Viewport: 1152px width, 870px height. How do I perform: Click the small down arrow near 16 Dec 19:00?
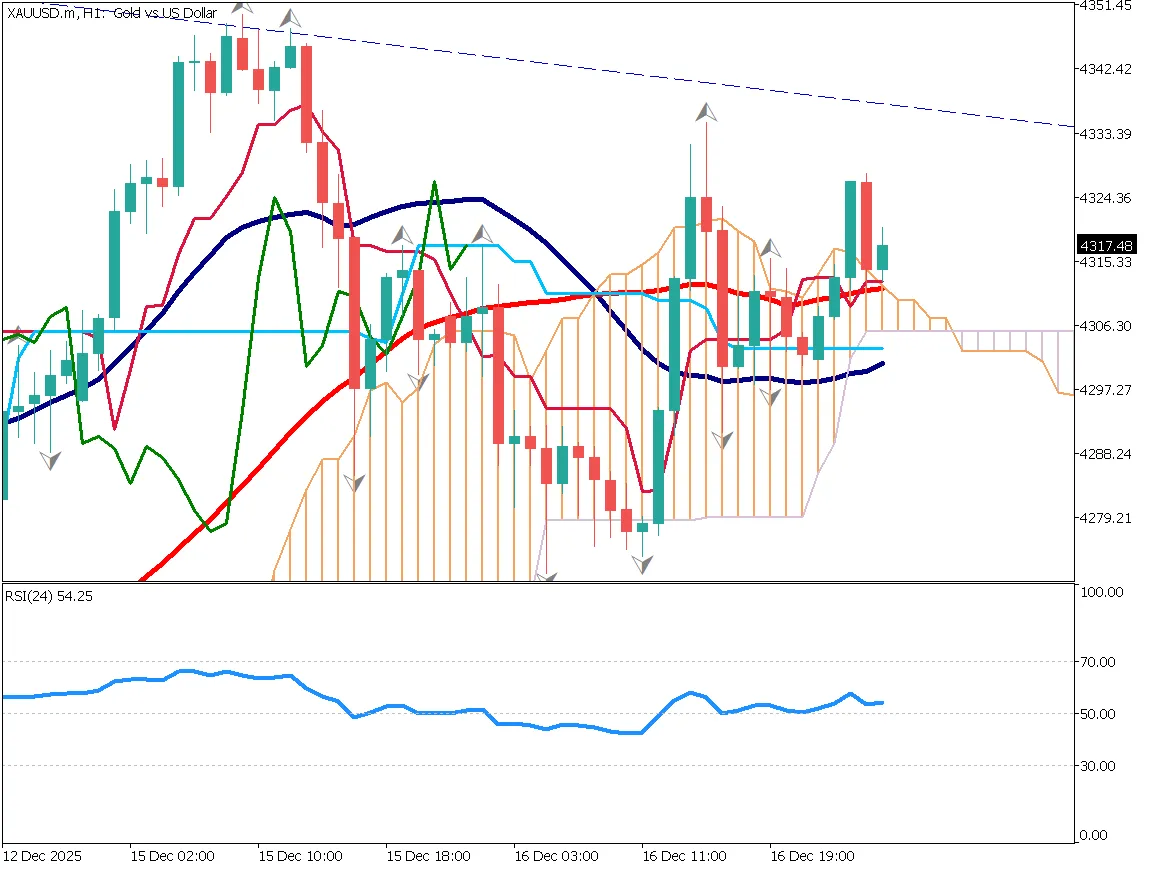click(770, 395)
